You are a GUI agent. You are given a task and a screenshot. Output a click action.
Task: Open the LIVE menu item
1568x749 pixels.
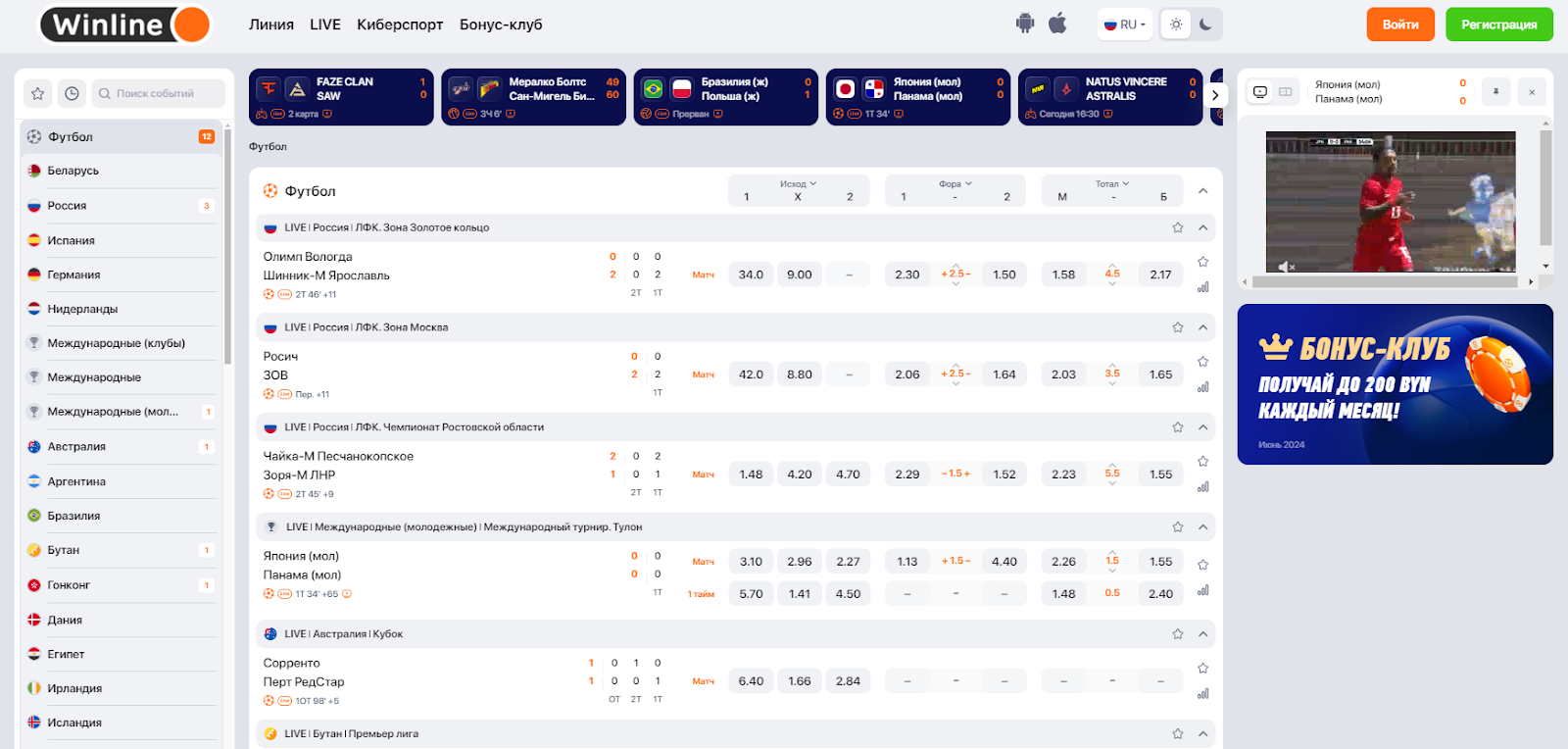coord(325,25)
